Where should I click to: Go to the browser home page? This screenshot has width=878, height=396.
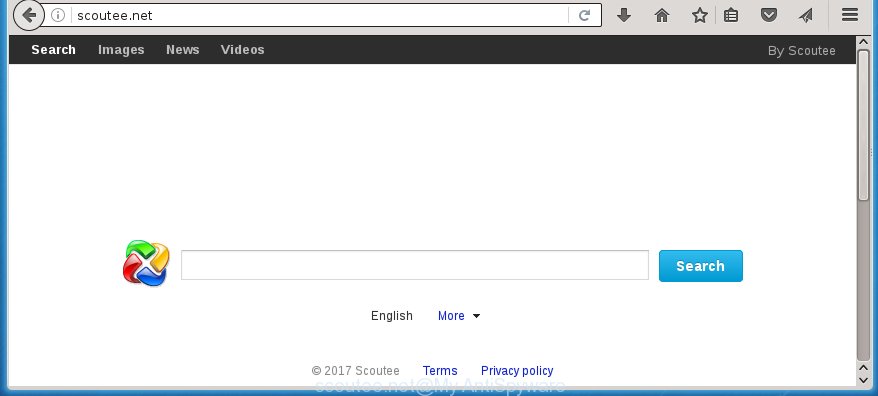point(662,15)
